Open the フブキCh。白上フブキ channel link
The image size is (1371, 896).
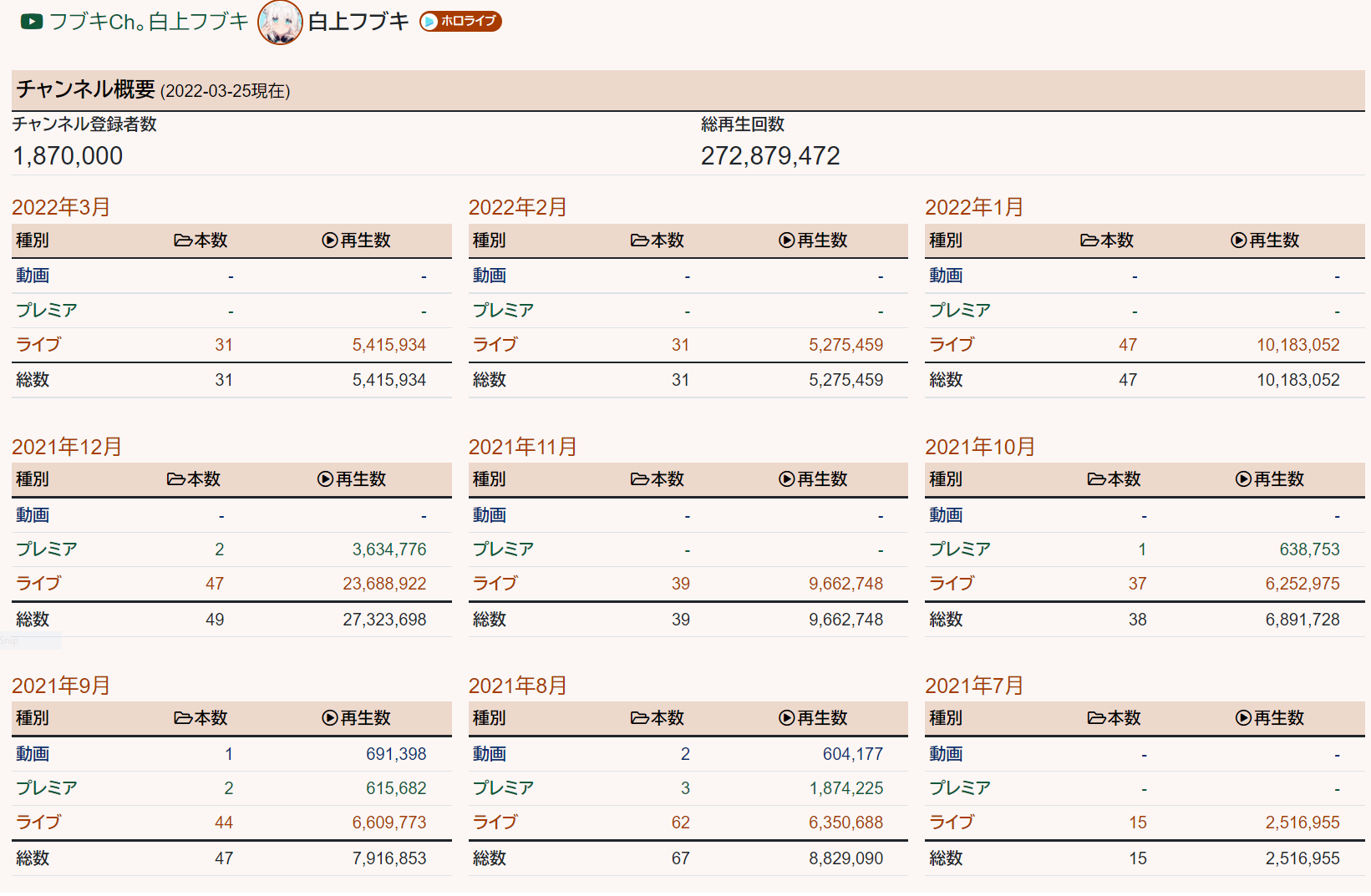point(149,22)
